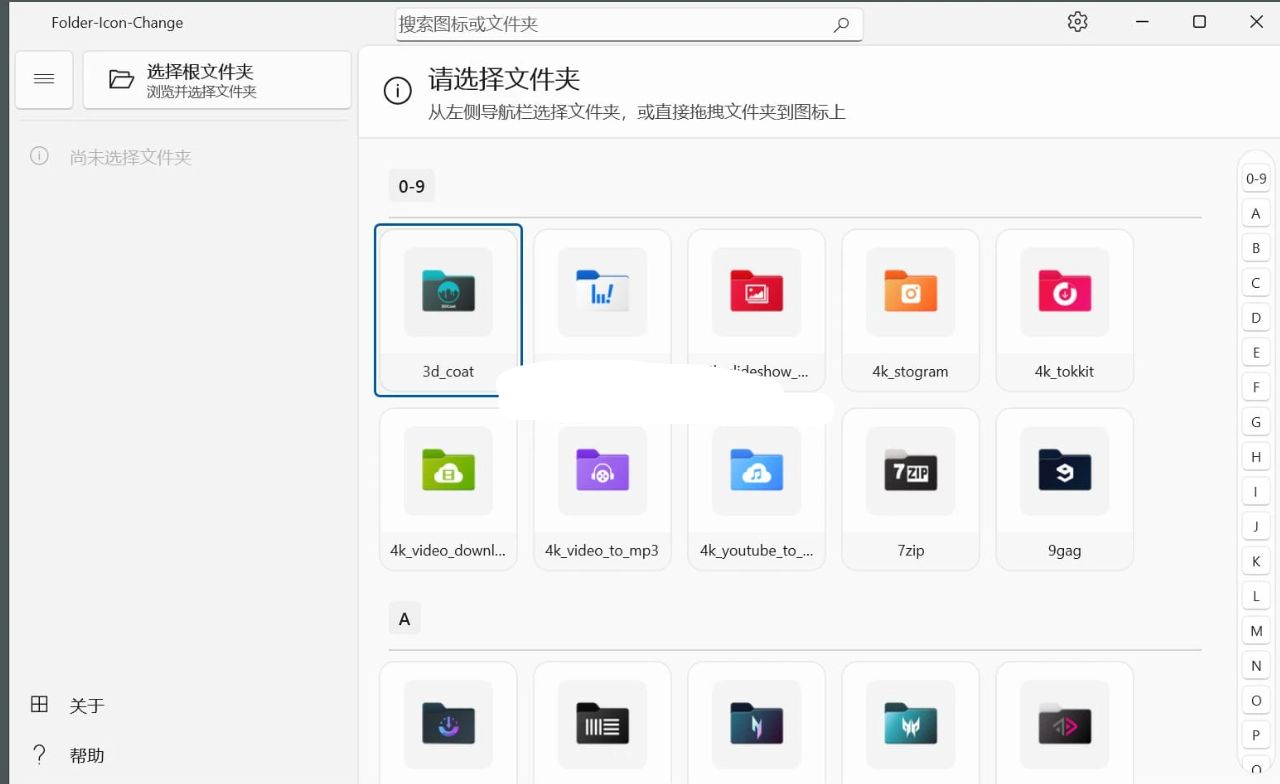Select the 7zip folder icon
Screen dimensions: 1280x784
pos(910,472)
